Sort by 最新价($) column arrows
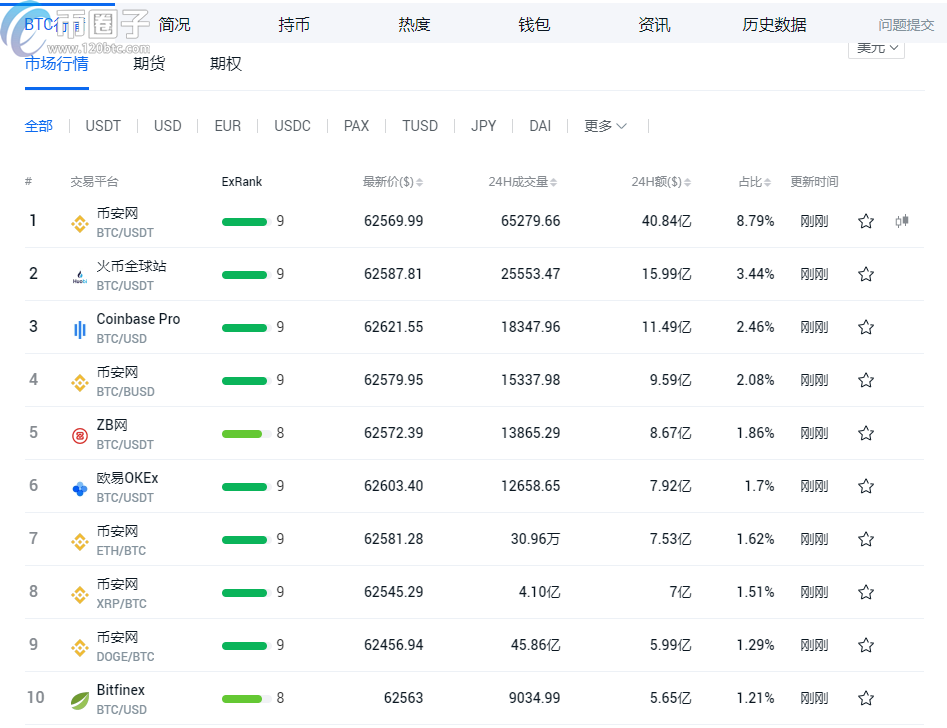 tap(419, 182)
